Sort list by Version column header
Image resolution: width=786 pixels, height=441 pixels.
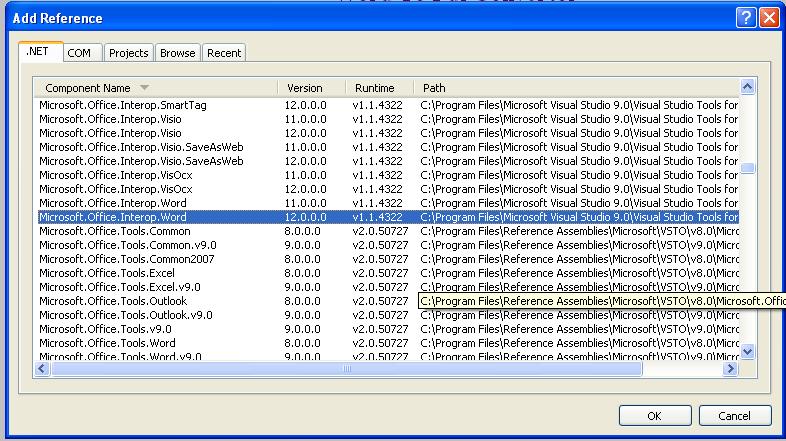(x=311, y=88)
